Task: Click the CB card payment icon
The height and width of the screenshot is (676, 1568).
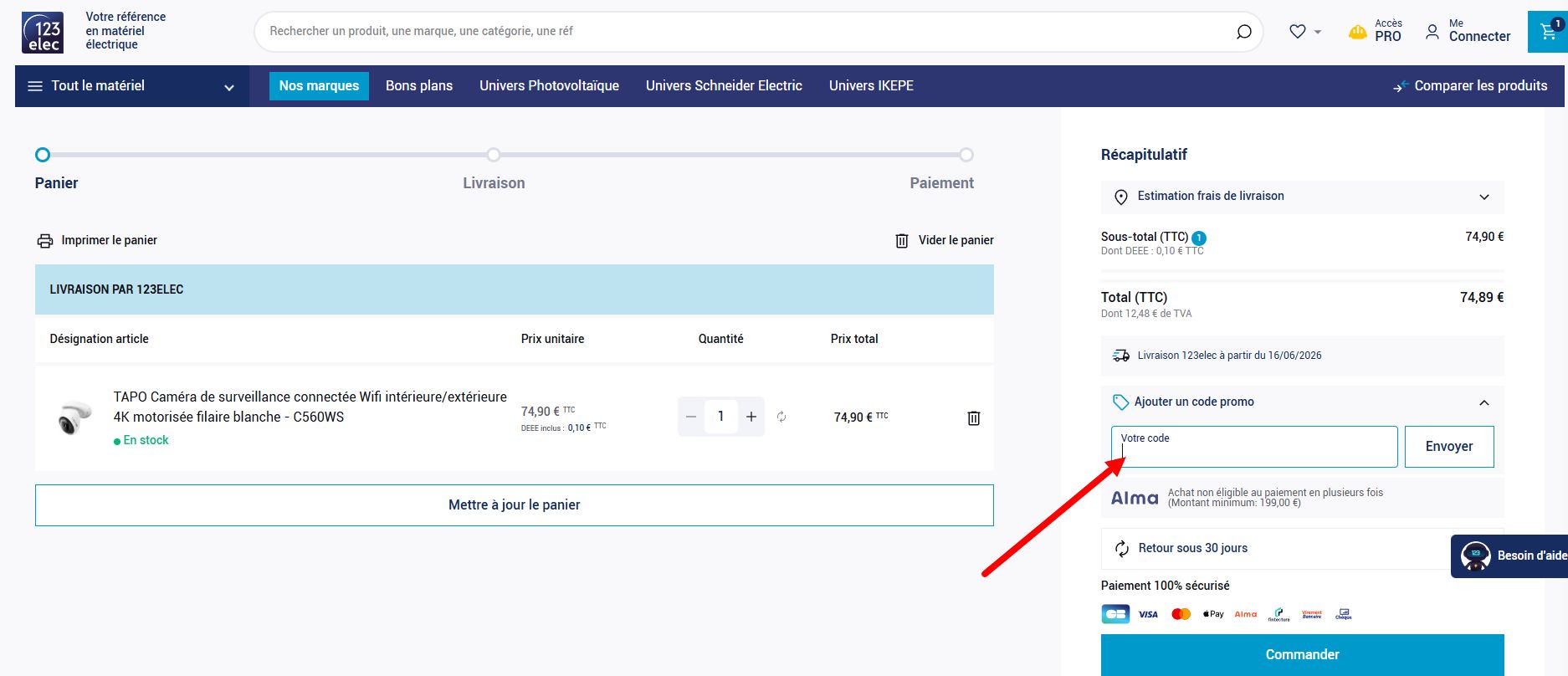Action: [x=1115, y=615]
